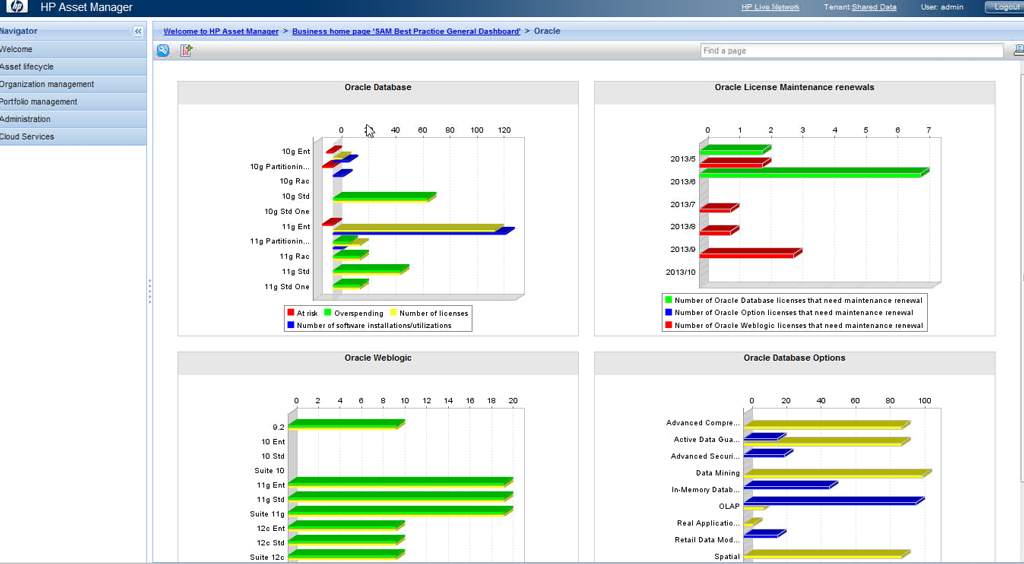Click the Oracle Database chart title
Image resolution: width=1024 pixels, height=564 pixels.
click(x=377, y=87)
